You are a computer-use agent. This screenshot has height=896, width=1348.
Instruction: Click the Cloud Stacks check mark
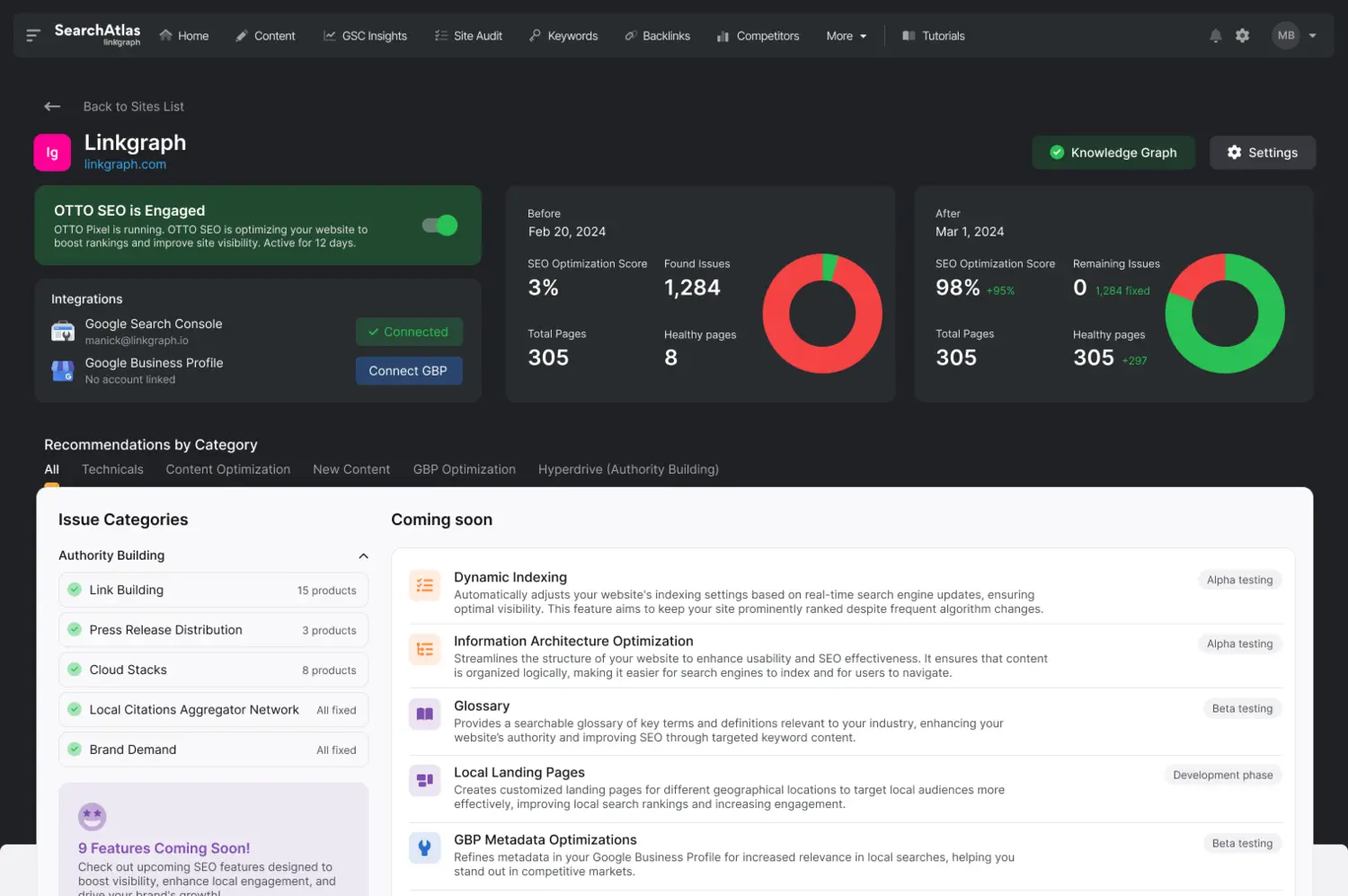click(x=75, y=670)
